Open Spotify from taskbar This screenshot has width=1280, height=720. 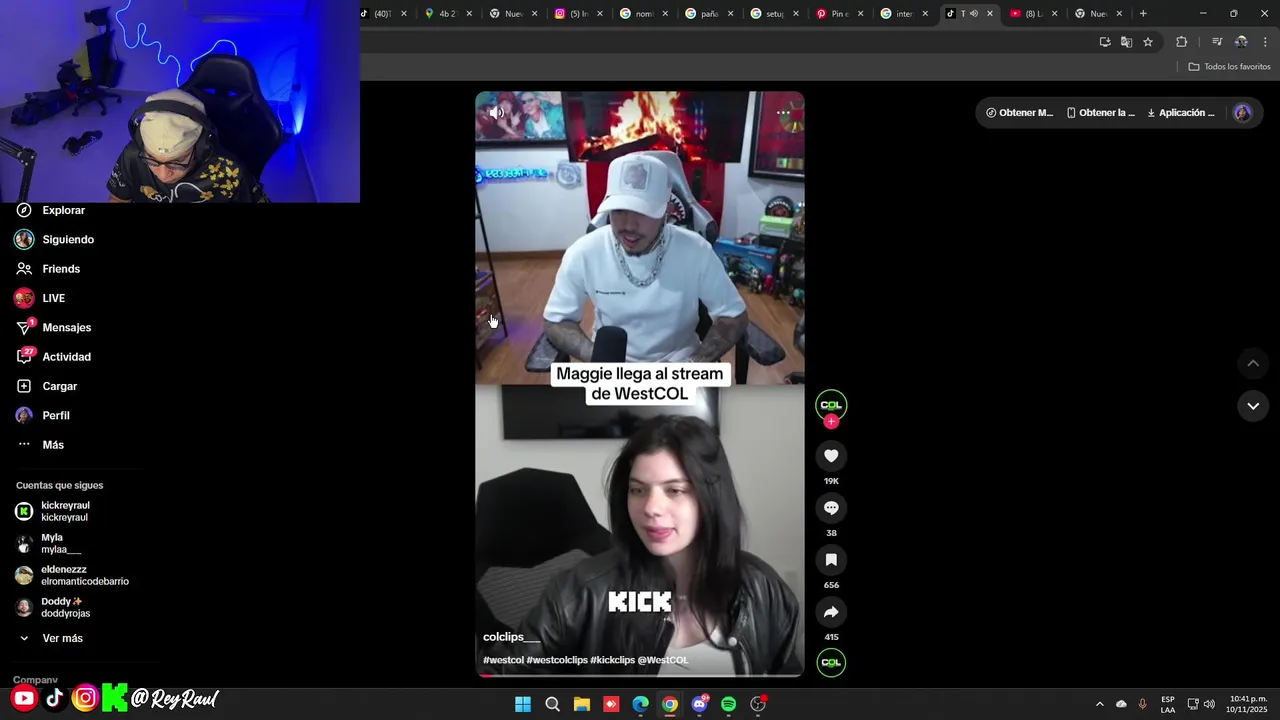pyautogui.click(x=729, y=705)
